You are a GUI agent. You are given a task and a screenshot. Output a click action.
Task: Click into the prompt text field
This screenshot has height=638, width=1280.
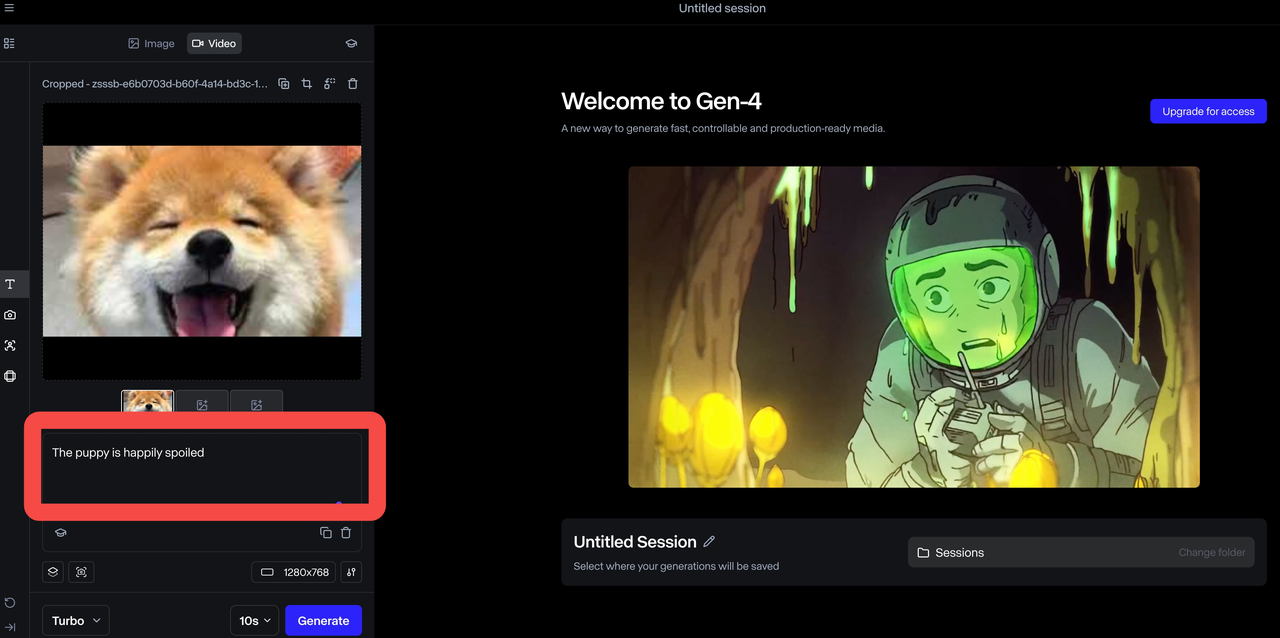click(x=202, y=468)
